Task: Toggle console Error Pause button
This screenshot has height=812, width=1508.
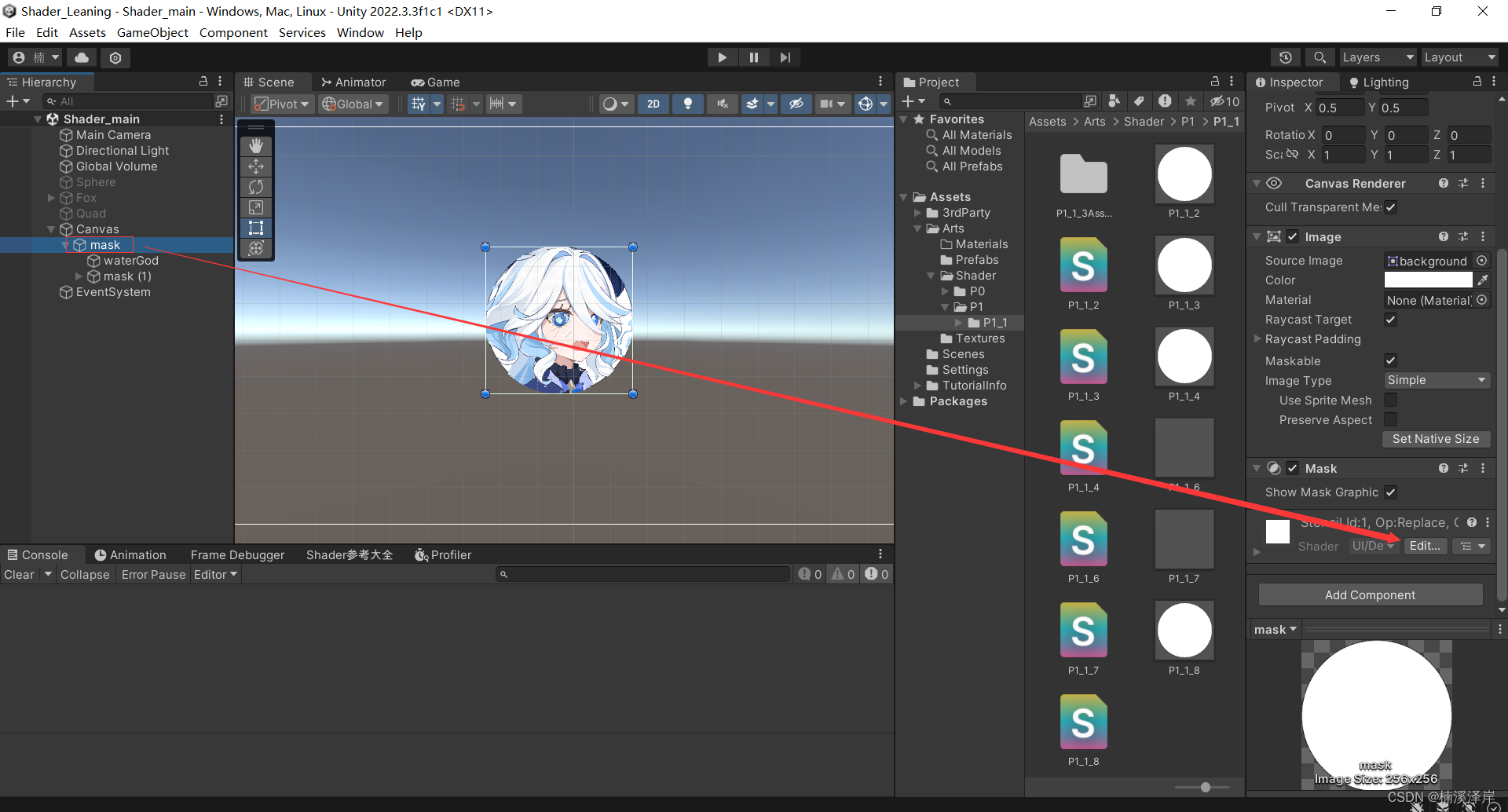Action: point(154,575)
